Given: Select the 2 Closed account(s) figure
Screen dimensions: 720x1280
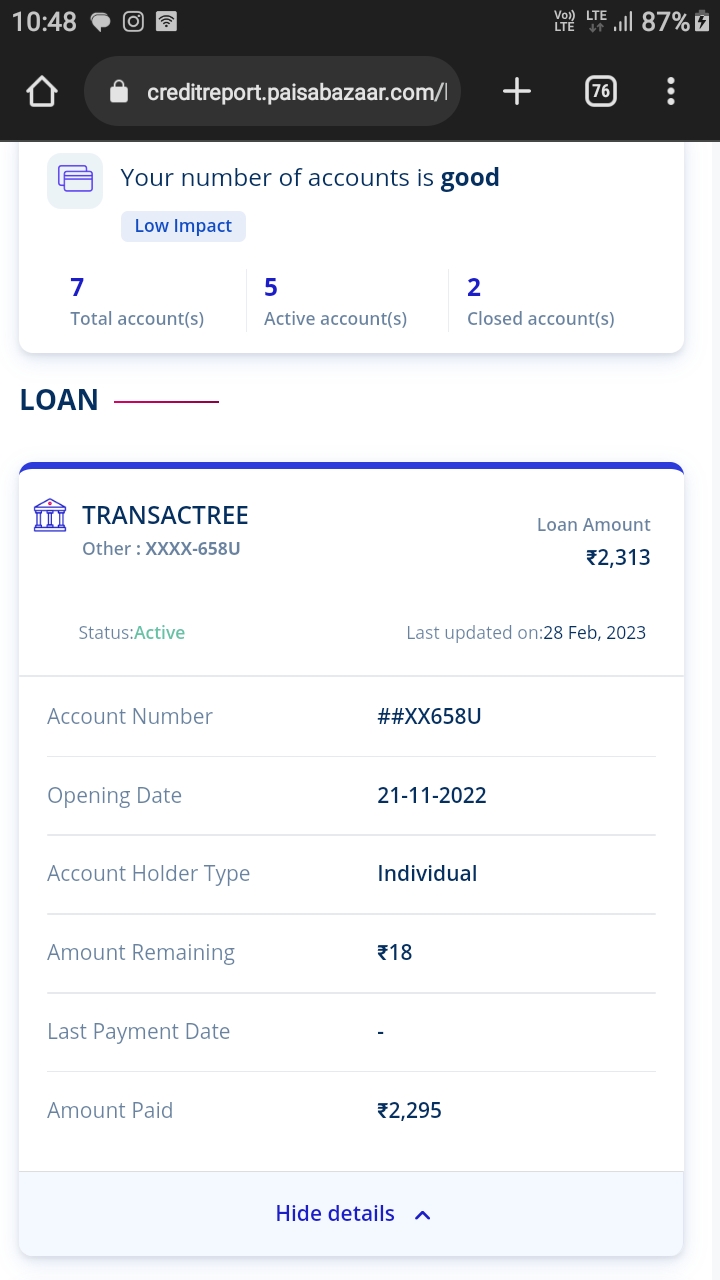Looking at the screenshot, I should pos(474,288).
